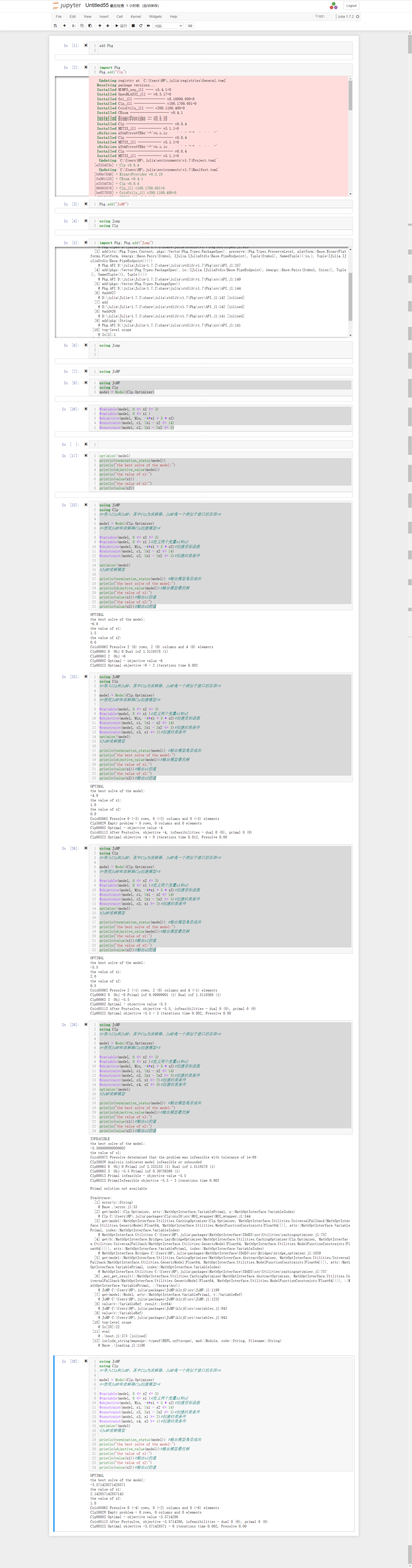Click into code cell In [7] using JuMP
This screenshot has height=1568, width=412.
pos(225,371)
